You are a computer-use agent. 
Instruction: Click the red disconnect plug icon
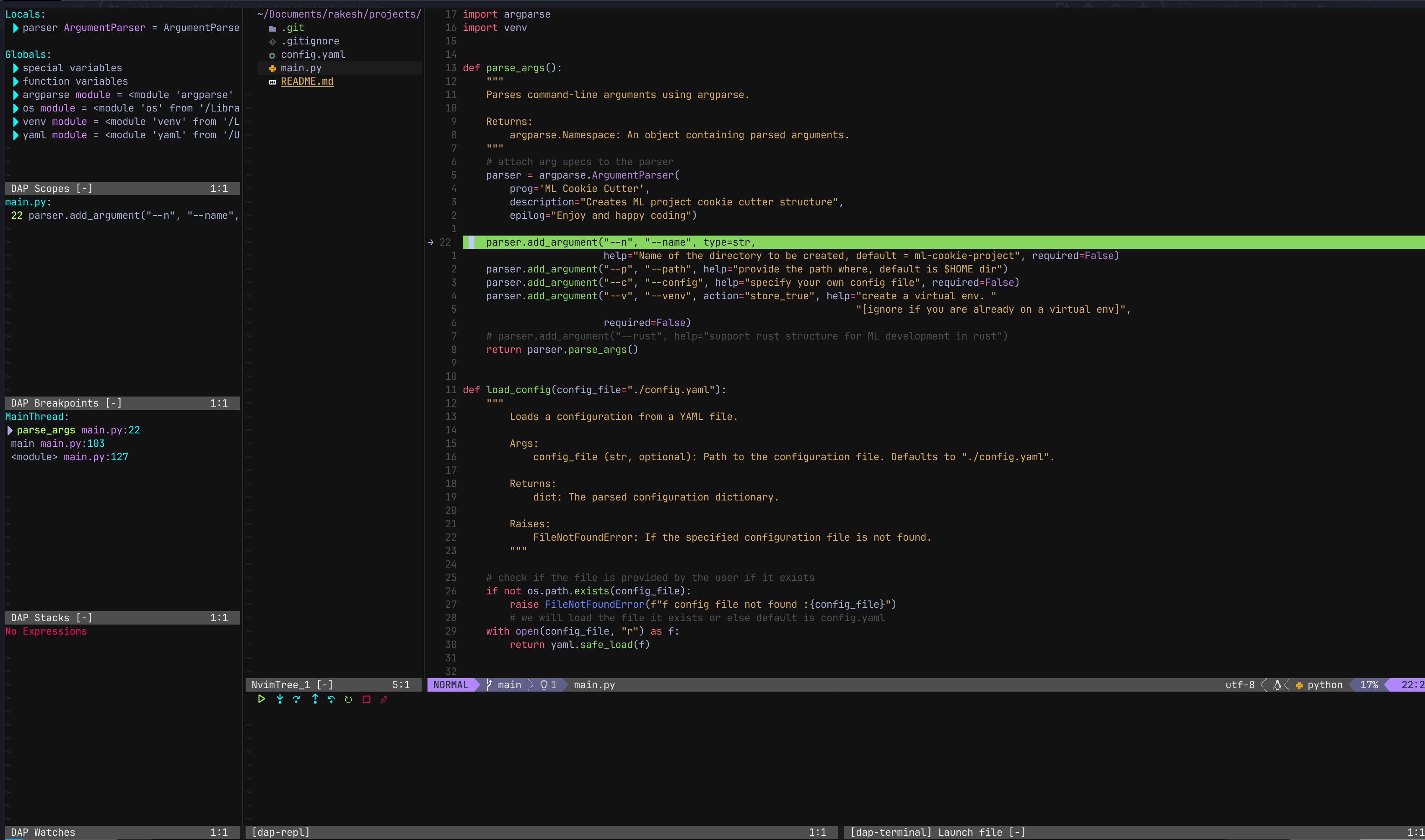tap(384, 700)
